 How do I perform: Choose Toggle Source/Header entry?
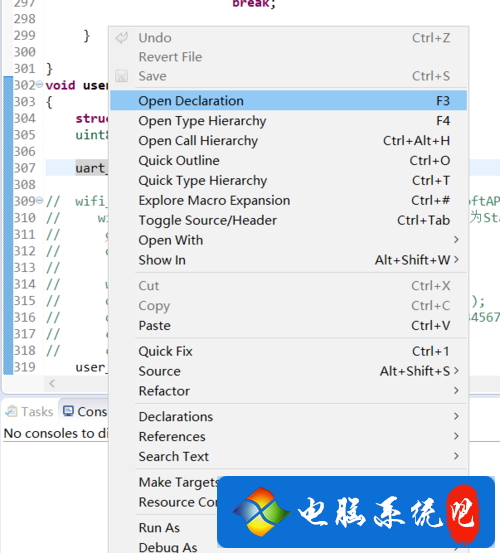click(x=288, y=220)
